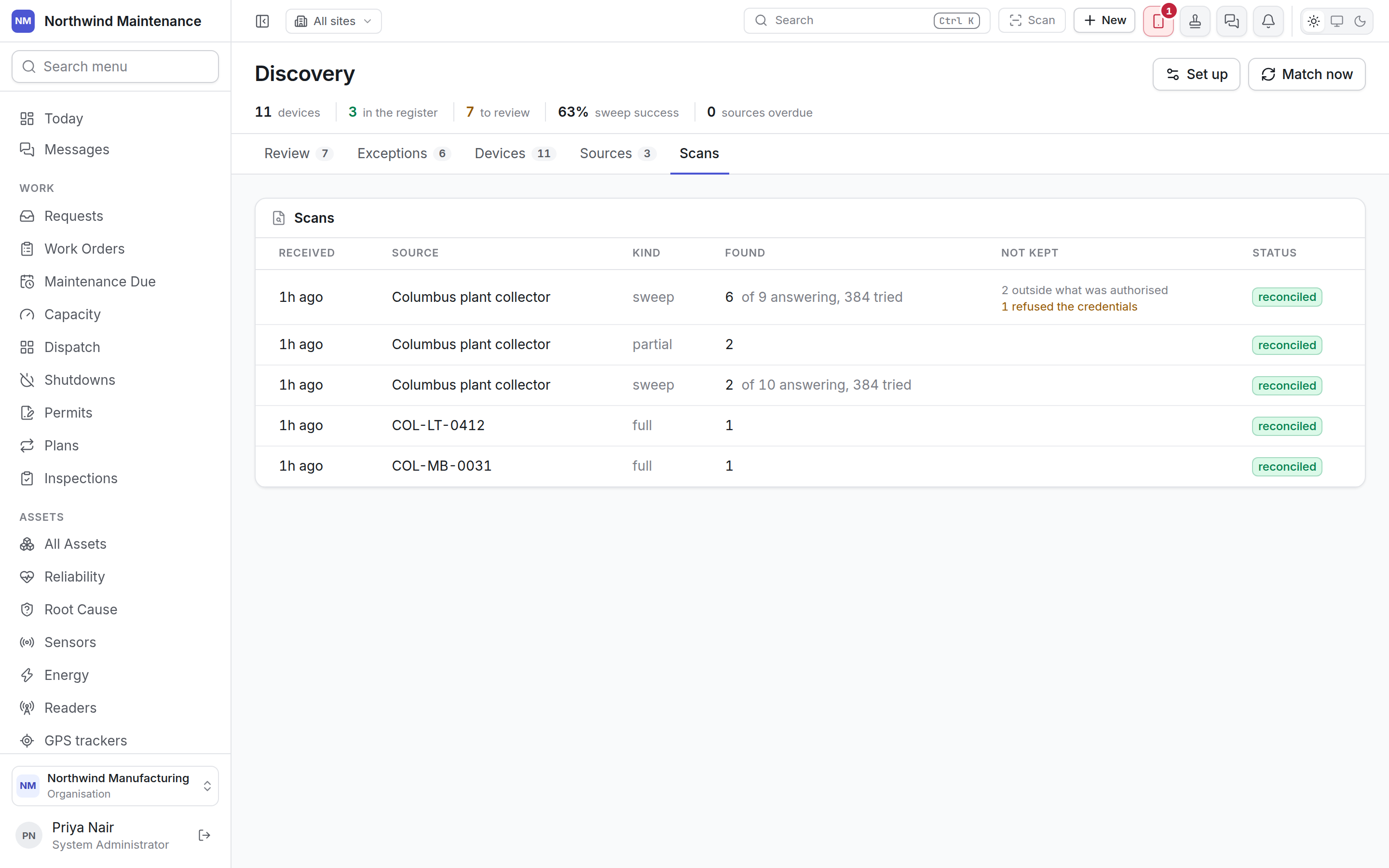Open the stamp approvals icon

1195,21
